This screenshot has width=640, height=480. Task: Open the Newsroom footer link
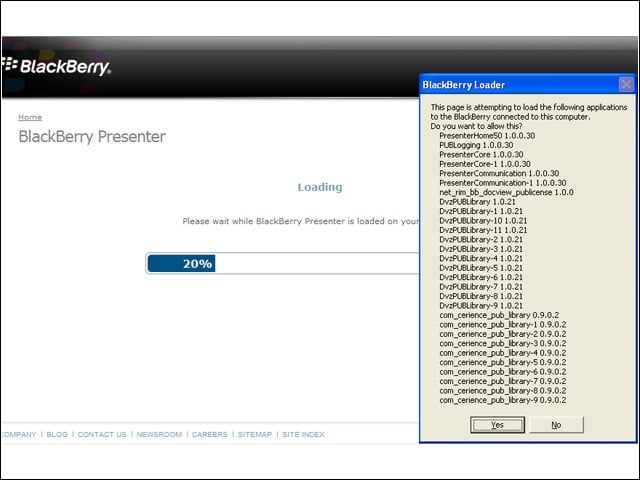click(159, 434)
